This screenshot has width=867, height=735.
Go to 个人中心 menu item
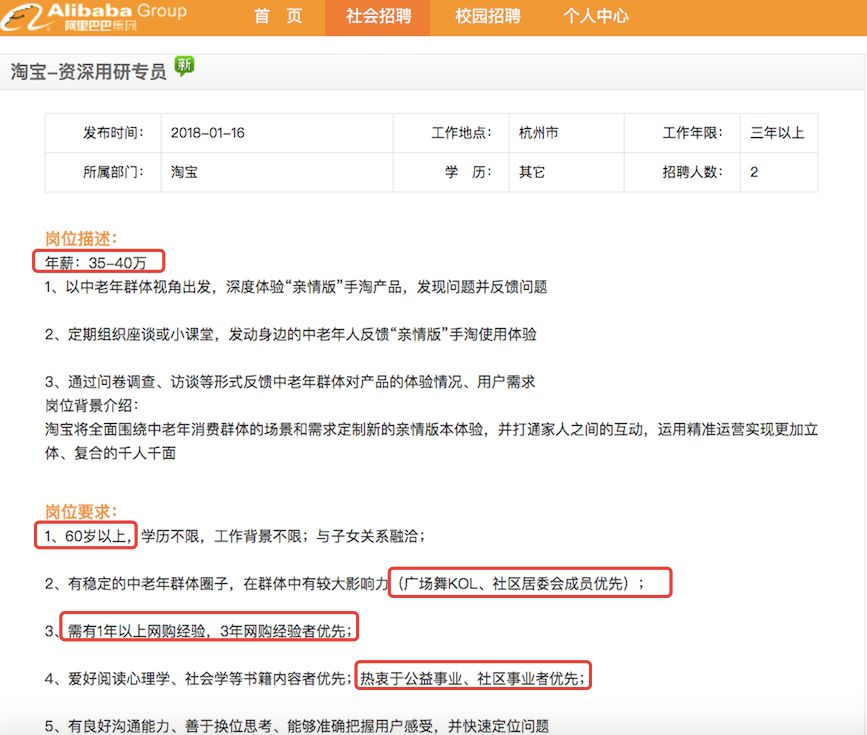click(596, 16)
